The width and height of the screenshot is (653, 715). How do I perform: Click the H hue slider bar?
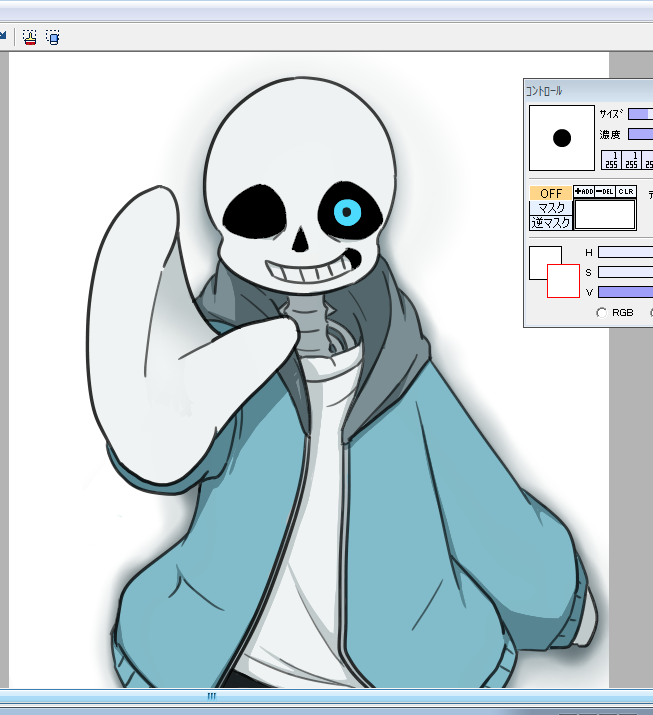(x=626, y=252)
